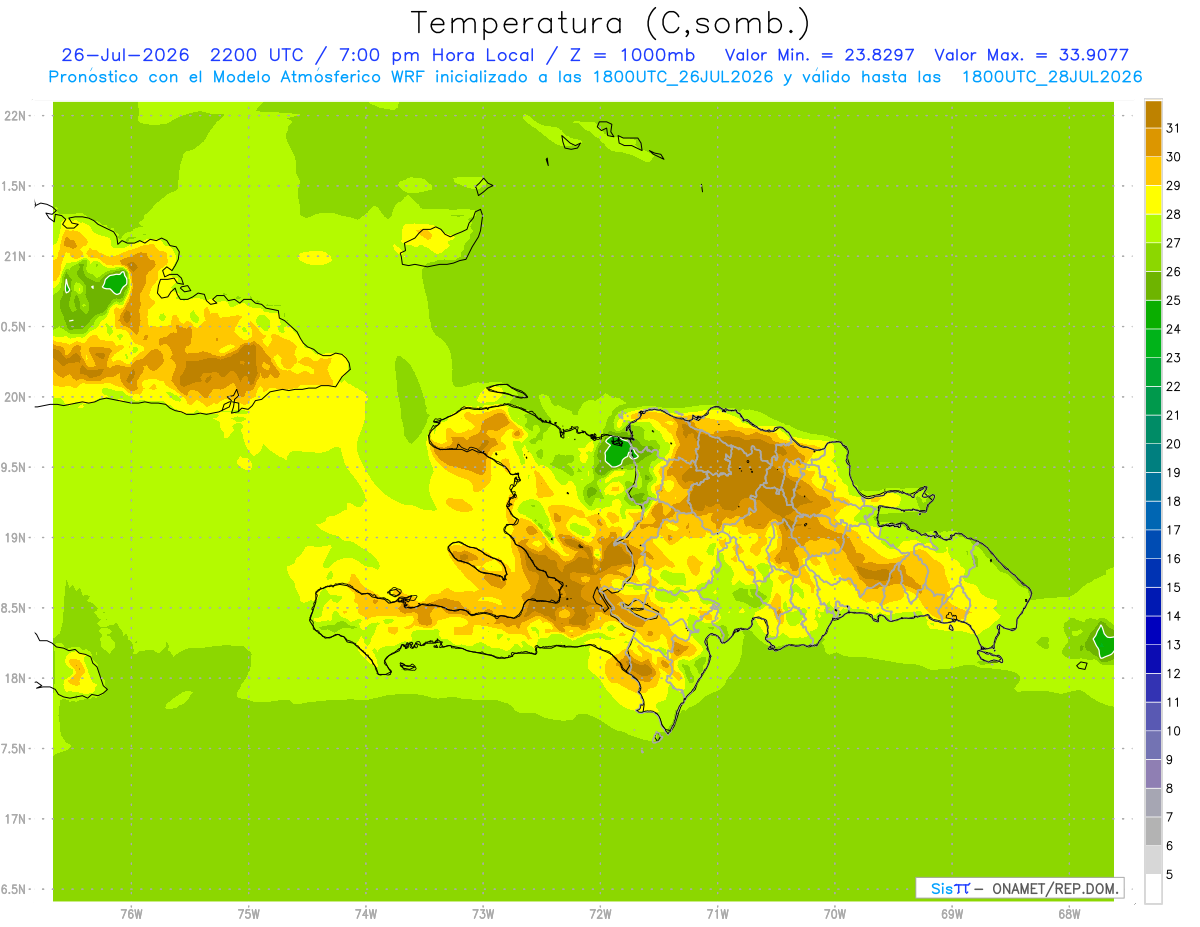
Task: Click blue legend swatch between 16 and 17
Action: [x=1153, y=544]
